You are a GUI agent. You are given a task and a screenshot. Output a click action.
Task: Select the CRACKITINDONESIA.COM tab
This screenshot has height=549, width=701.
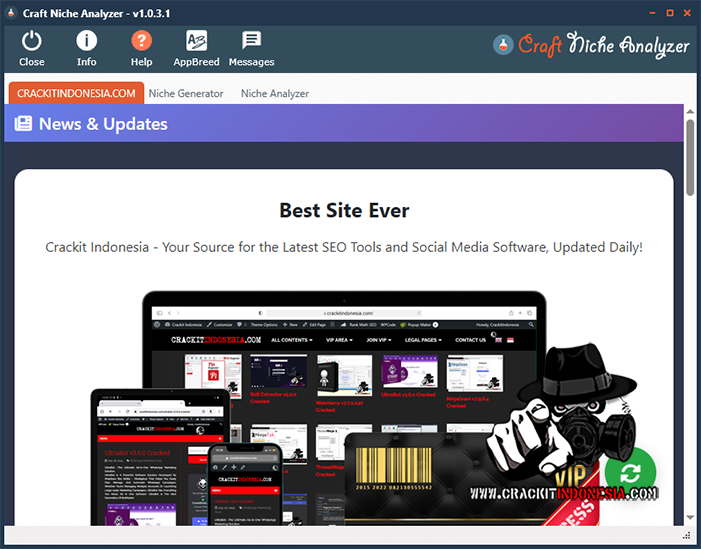pyautogui.click(x=76, y=93)
